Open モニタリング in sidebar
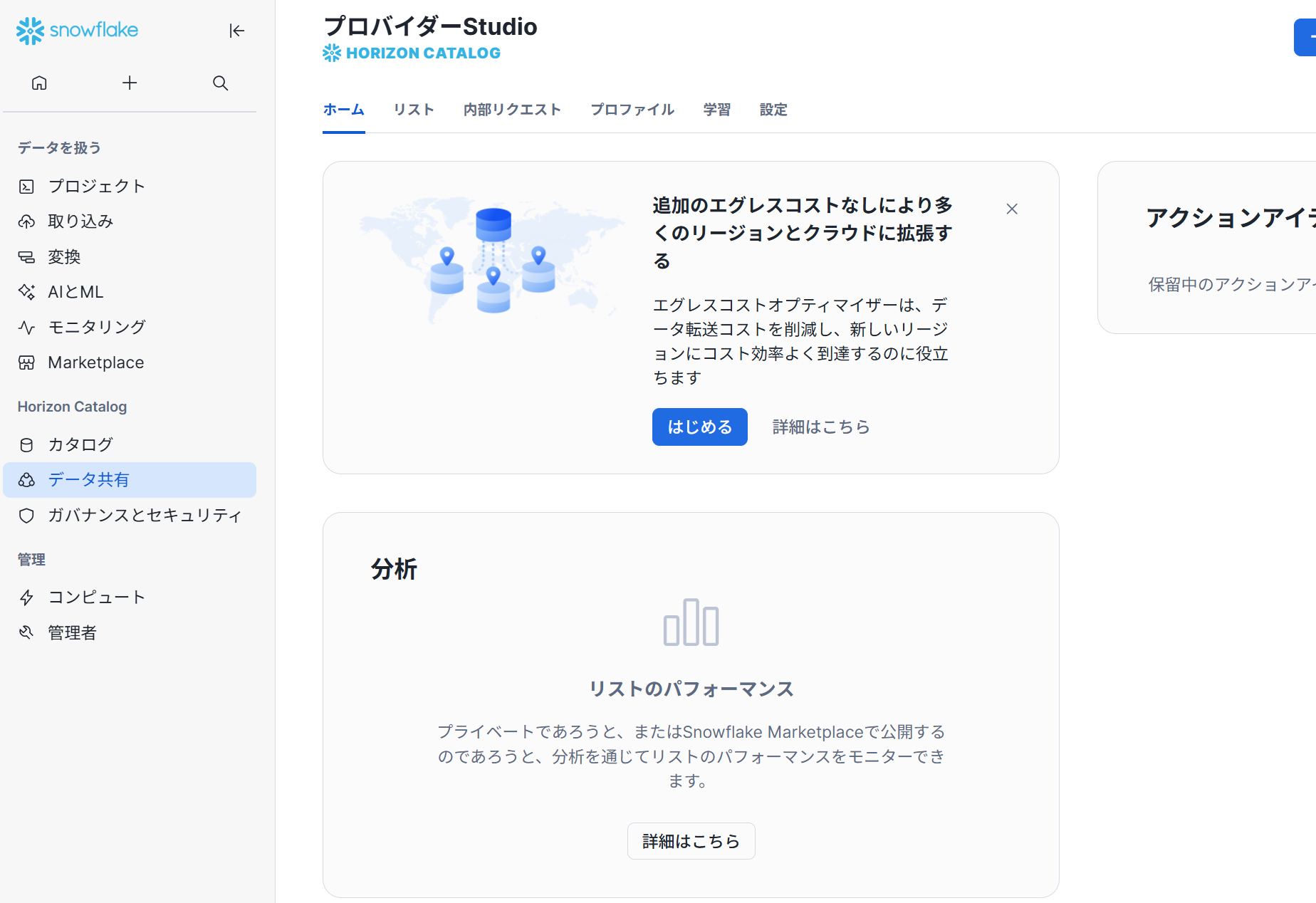This screenshot has height=903, width=1316. point(130,328)
